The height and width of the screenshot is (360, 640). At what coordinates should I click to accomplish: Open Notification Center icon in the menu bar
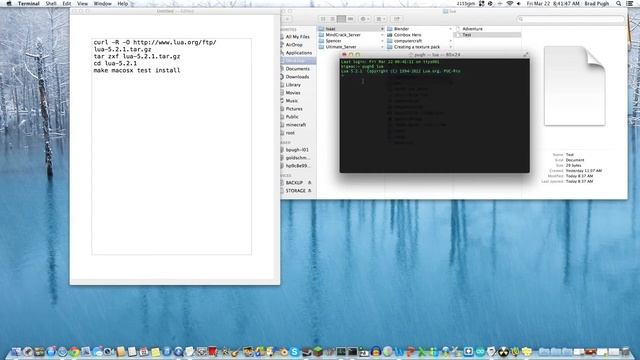click(630, 3)
